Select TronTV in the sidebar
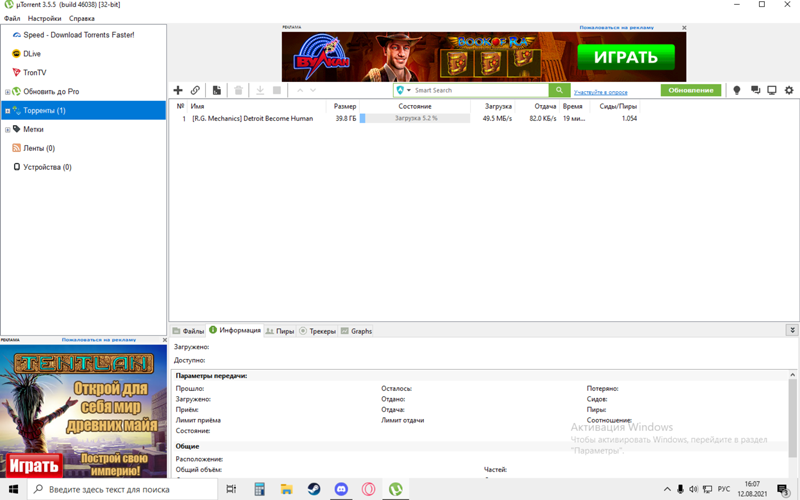The image size is (800, 500). (34, 72)
